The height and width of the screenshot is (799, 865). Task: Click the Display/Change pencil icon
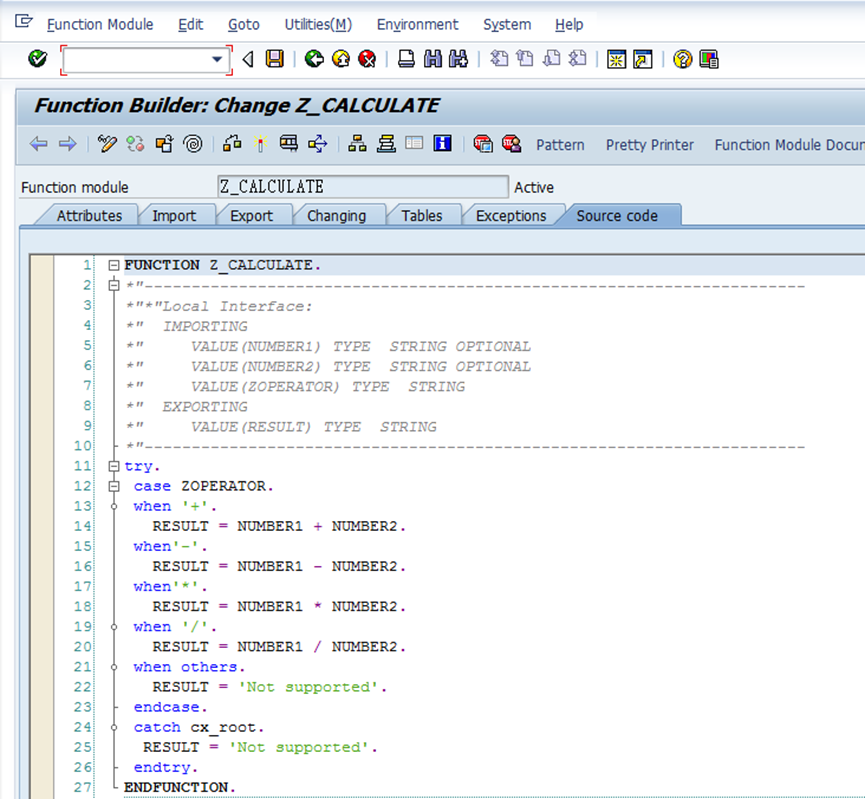[x=108, y=145]
